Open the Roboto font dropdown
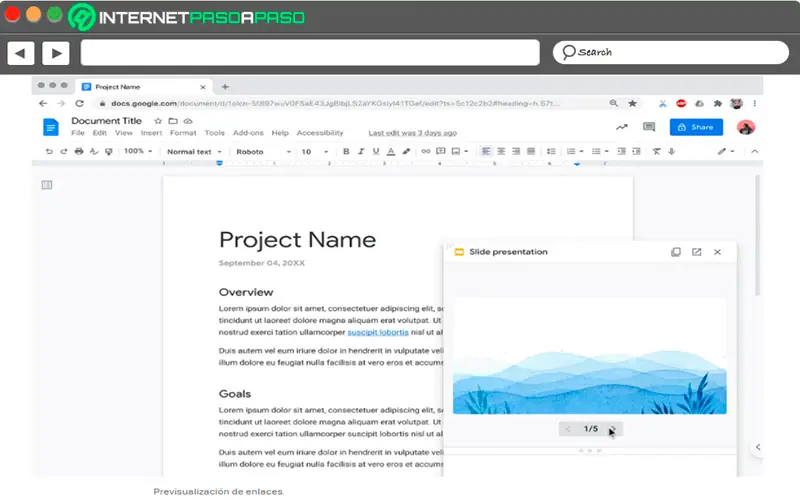Viewport: 800px width, 500px height. 263,152
